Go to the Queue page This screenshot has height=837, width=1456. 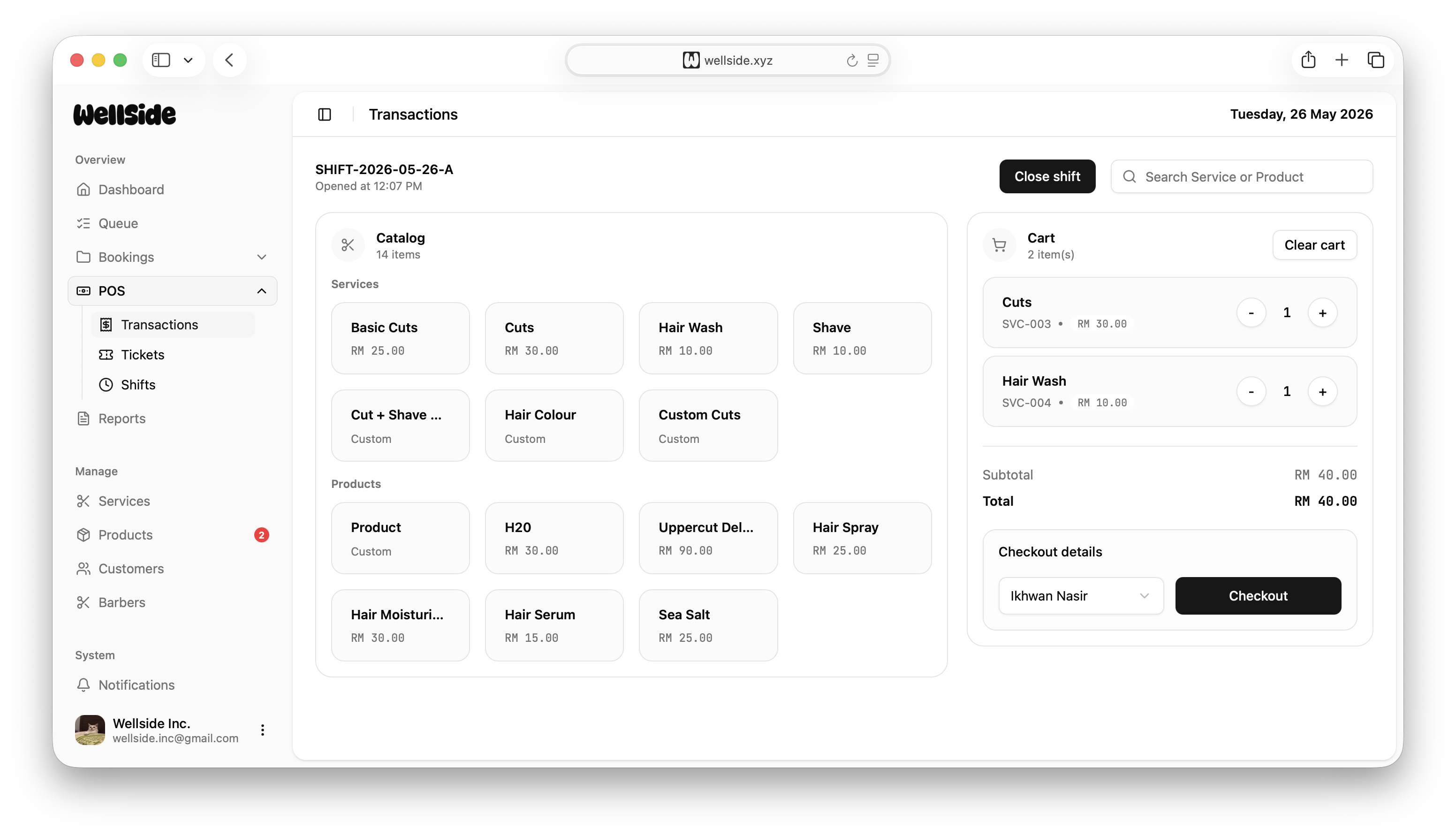tap(172, 223)
